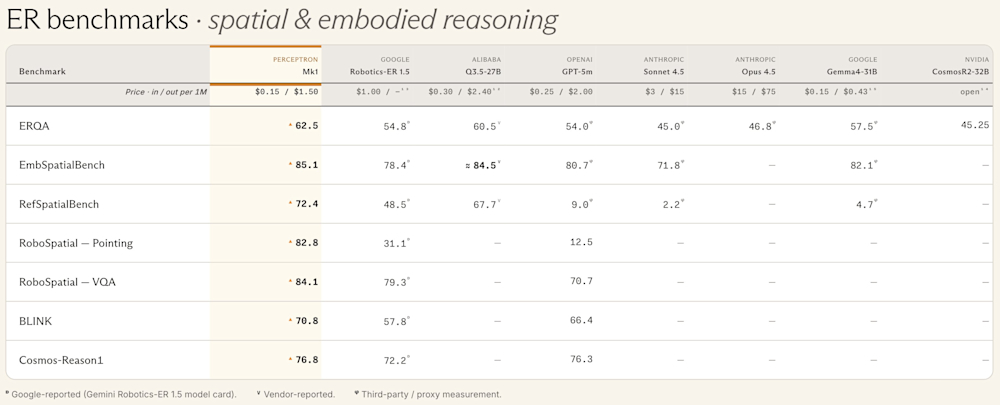The width and height of the screenshot is (1000, 405).
Task: Click Perceptron's RefSpatialBench score 72.4
Action: click(307, 204)
